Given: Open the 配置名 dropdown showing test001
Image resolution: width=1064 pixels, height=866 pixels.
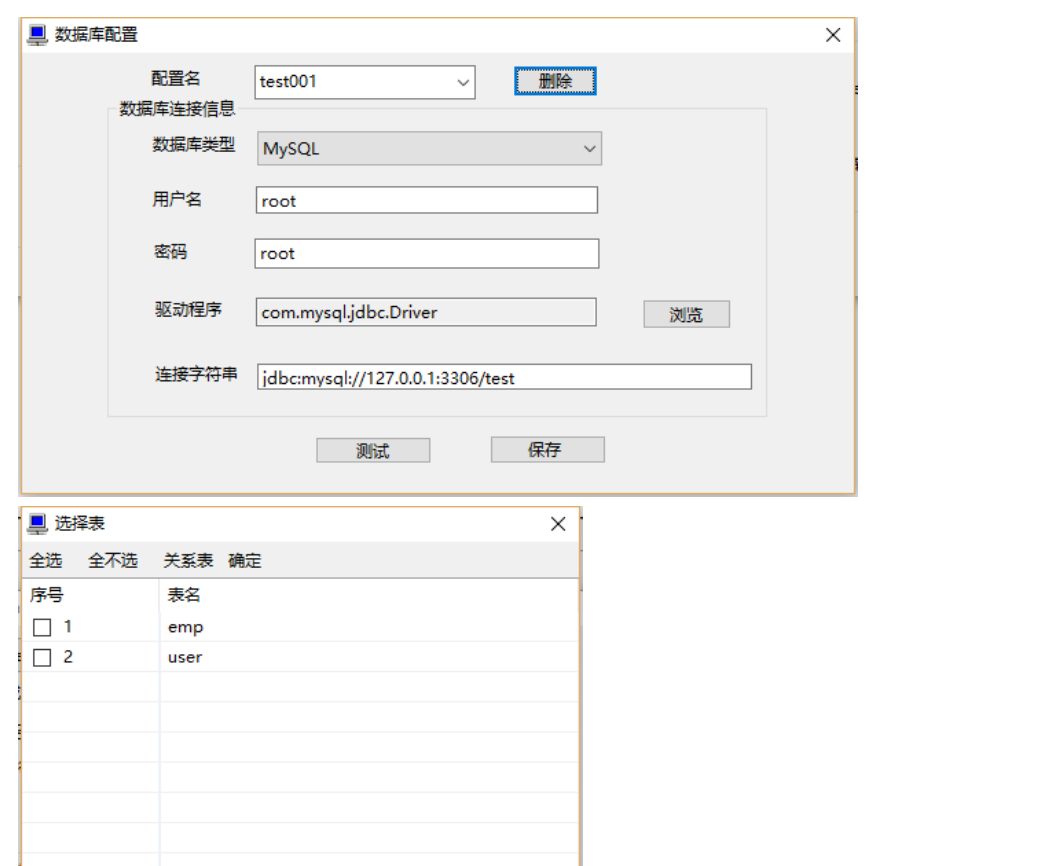Looking at the screenshot, I should (463, 81).
